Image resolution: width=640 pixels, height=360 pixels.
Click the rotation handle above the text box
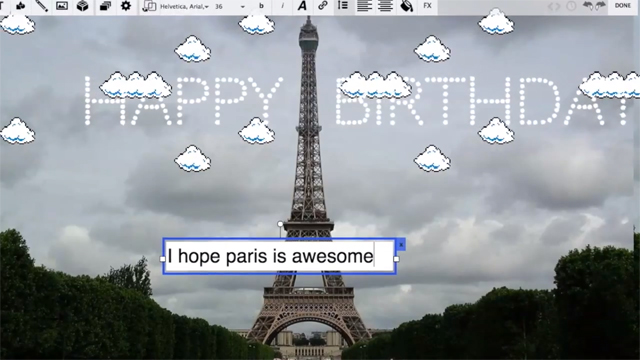pyautogui.click(x=280, y=224)
